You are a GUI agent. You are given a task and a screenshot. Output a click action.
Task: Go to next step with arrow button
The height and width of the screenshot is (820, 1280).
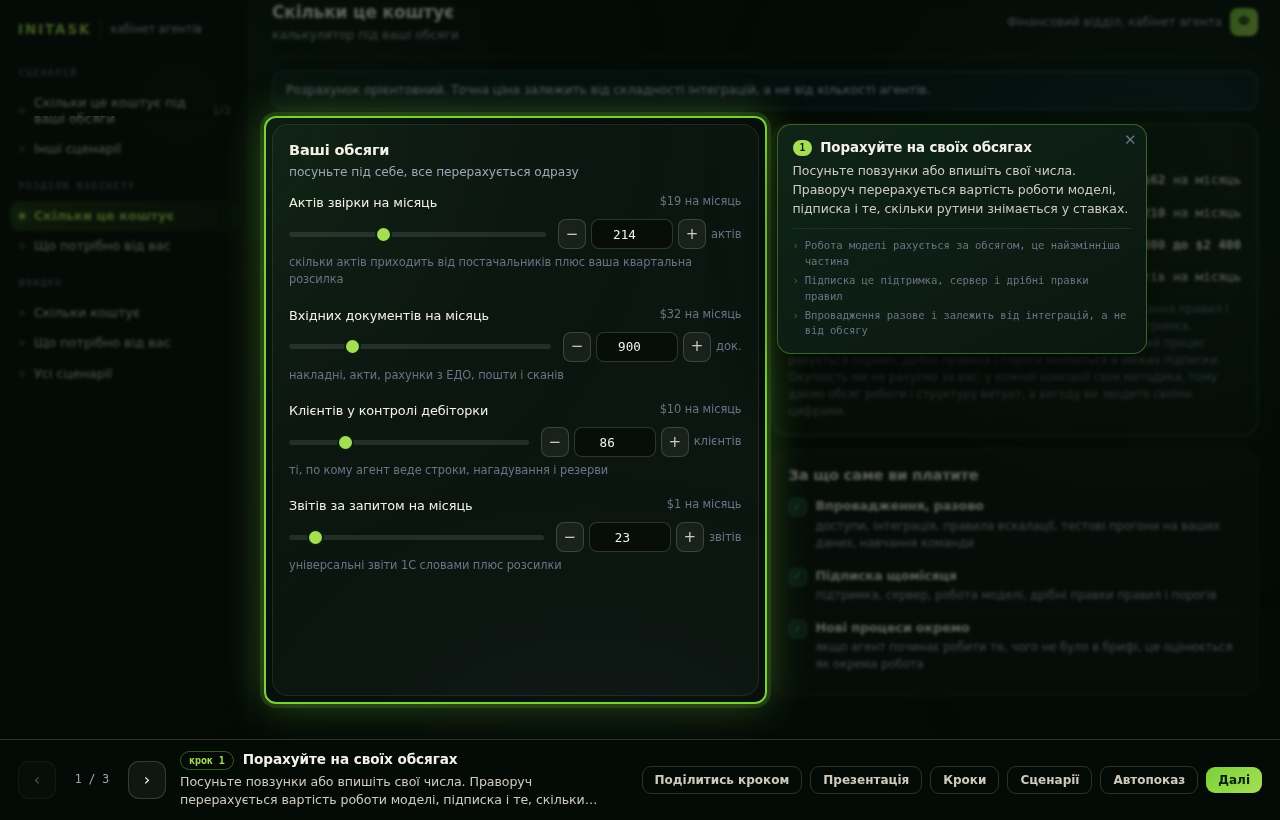point(147,780)
